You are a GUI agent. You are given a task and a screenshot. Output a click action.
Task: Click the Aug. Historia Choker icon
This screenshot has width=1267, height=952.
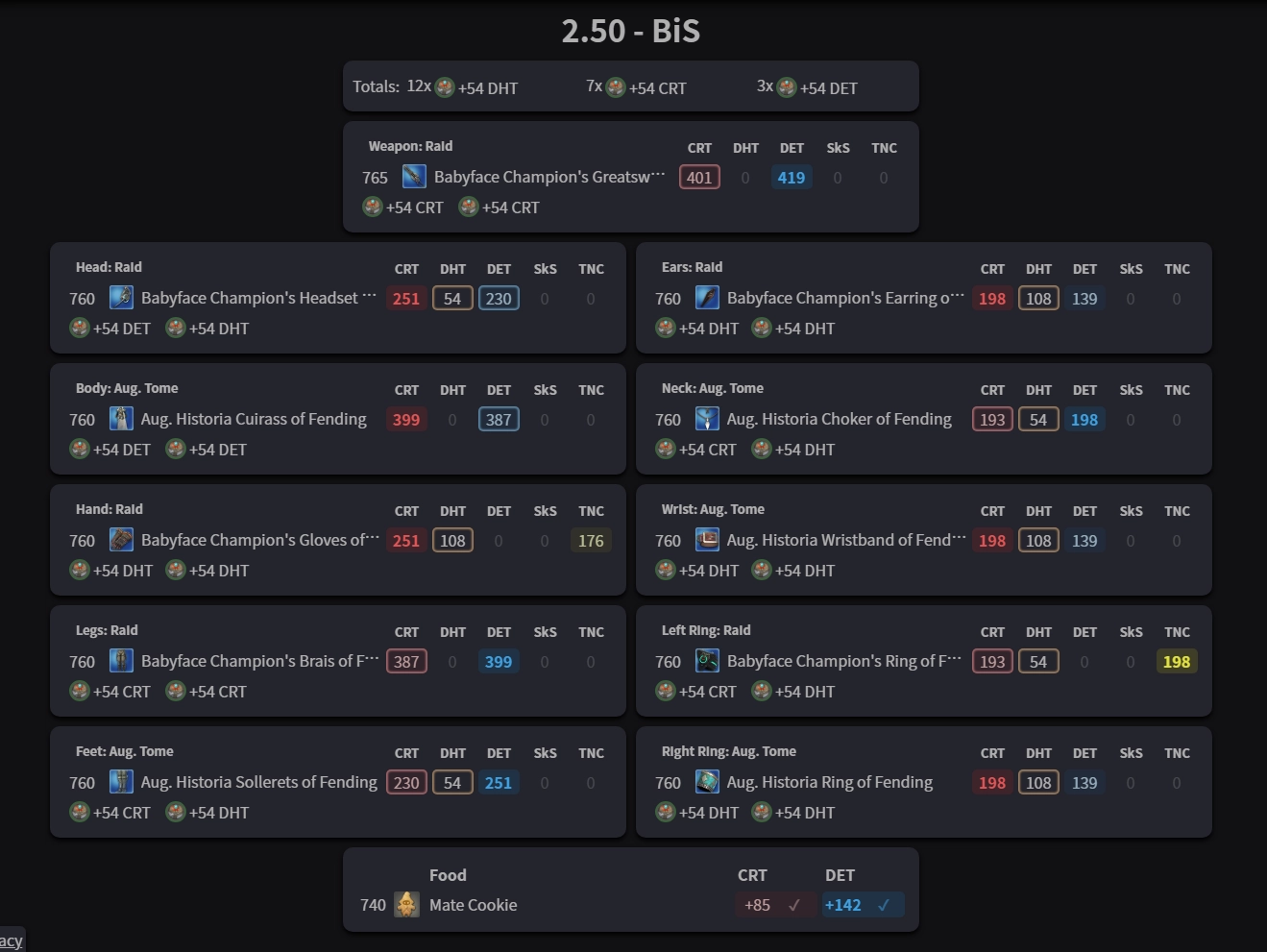[x=707, y=419]
